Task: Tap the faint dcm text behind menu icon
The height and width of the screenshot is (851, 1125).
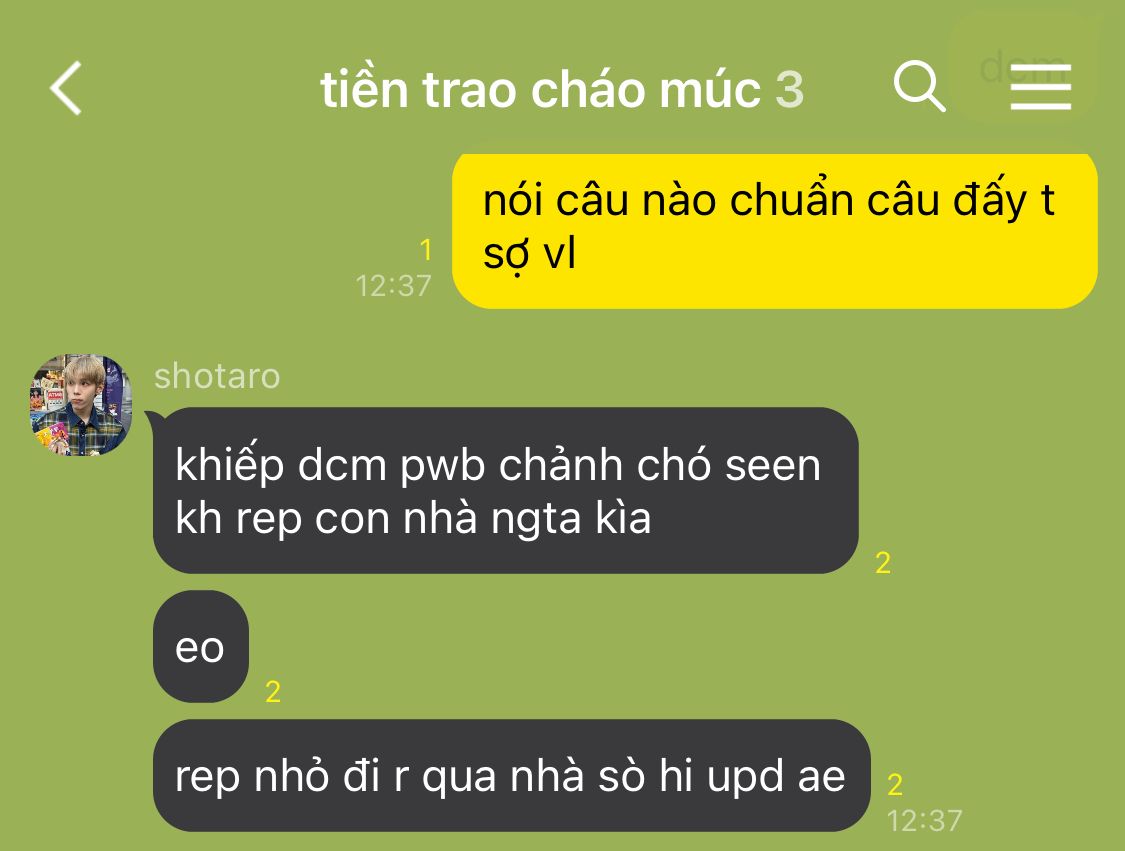Action: tap(1022, 67)
